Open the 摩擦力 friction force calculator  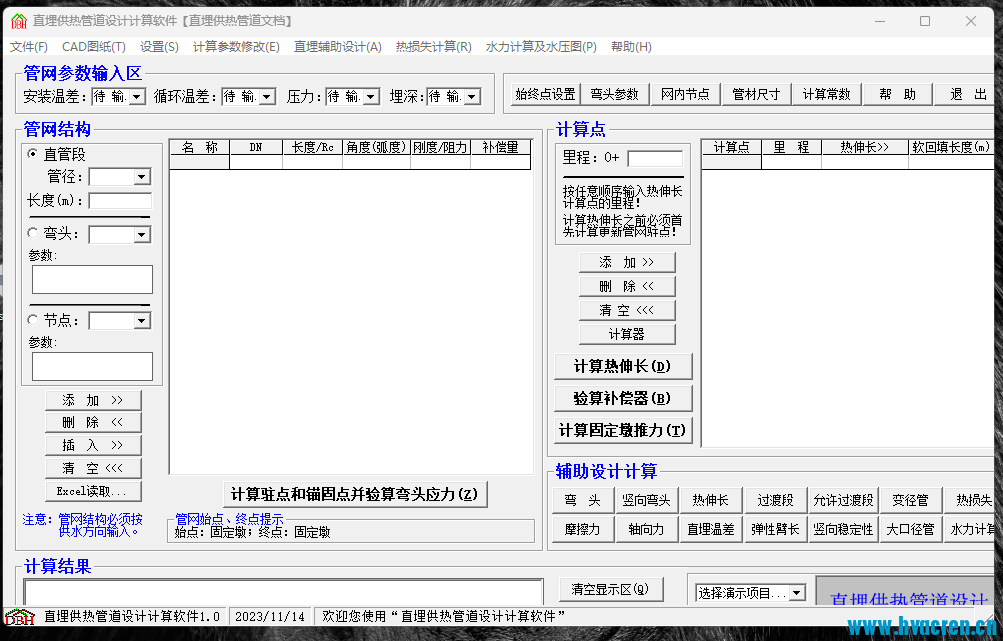582,529
